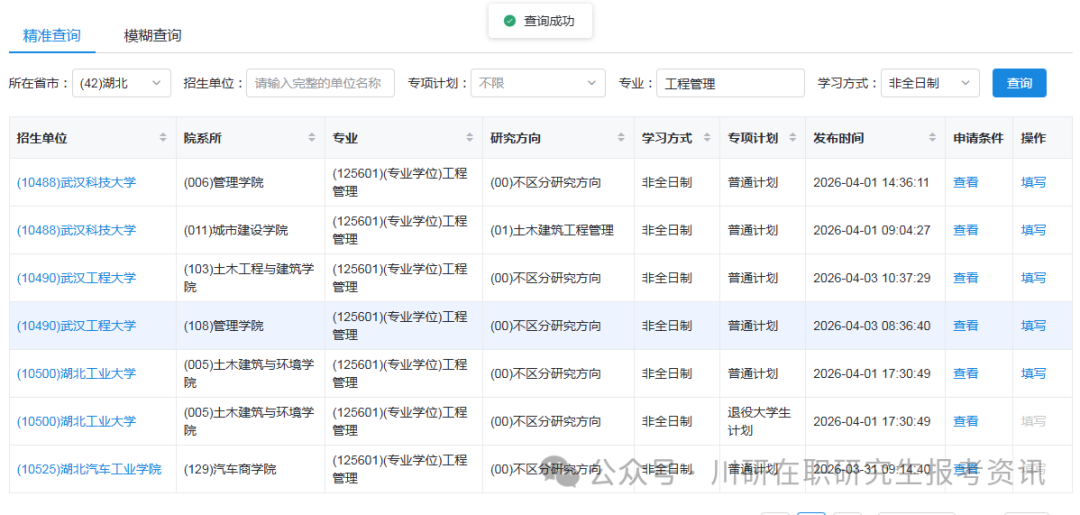Sort by the 招生单位 column sort arrows
The image size is (1080, 515).
tap(163, 138)
